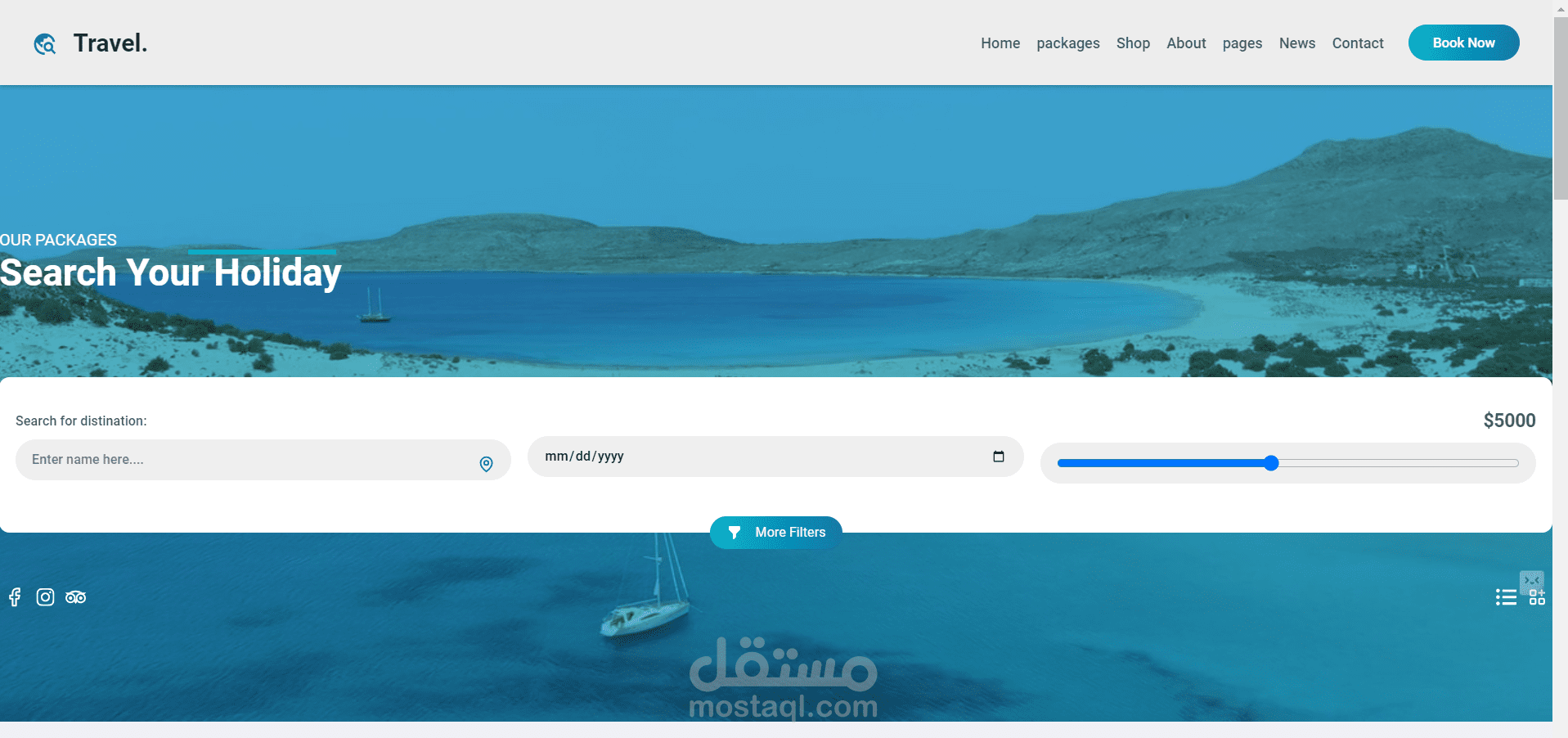Open the About menu item
This screenshot has width=1568, height=738.
click(x=1186, y=43)
